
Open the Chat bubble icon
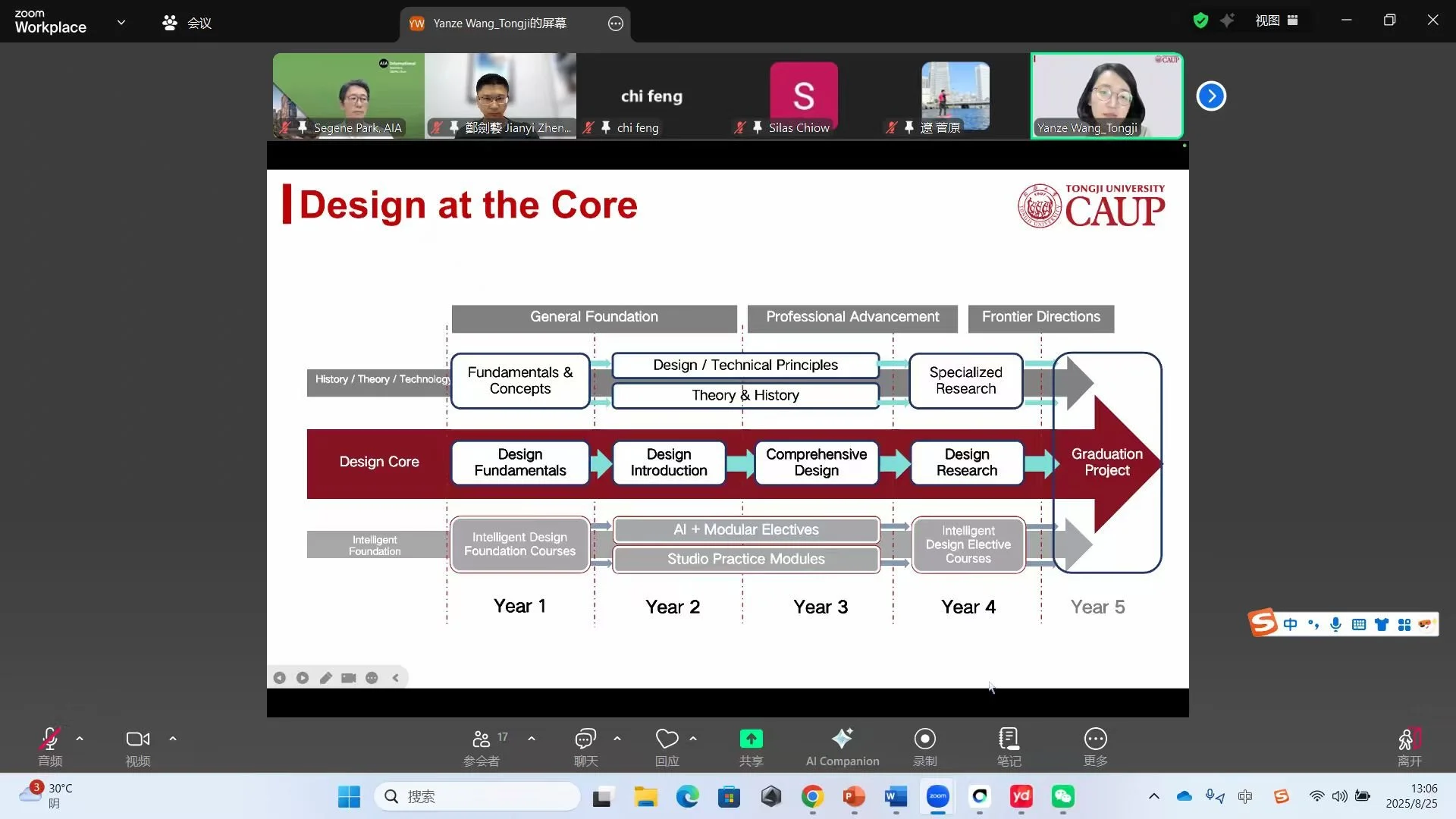(x=585, y=739)
